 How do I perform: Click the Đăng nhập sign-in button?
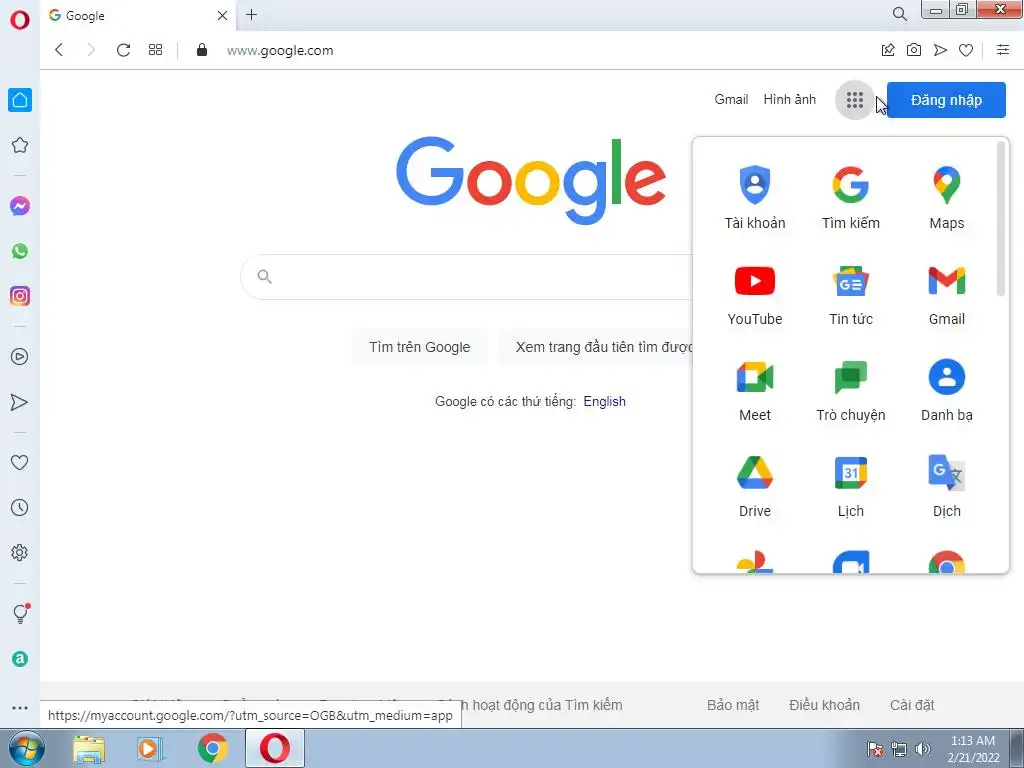pos(946,100)
